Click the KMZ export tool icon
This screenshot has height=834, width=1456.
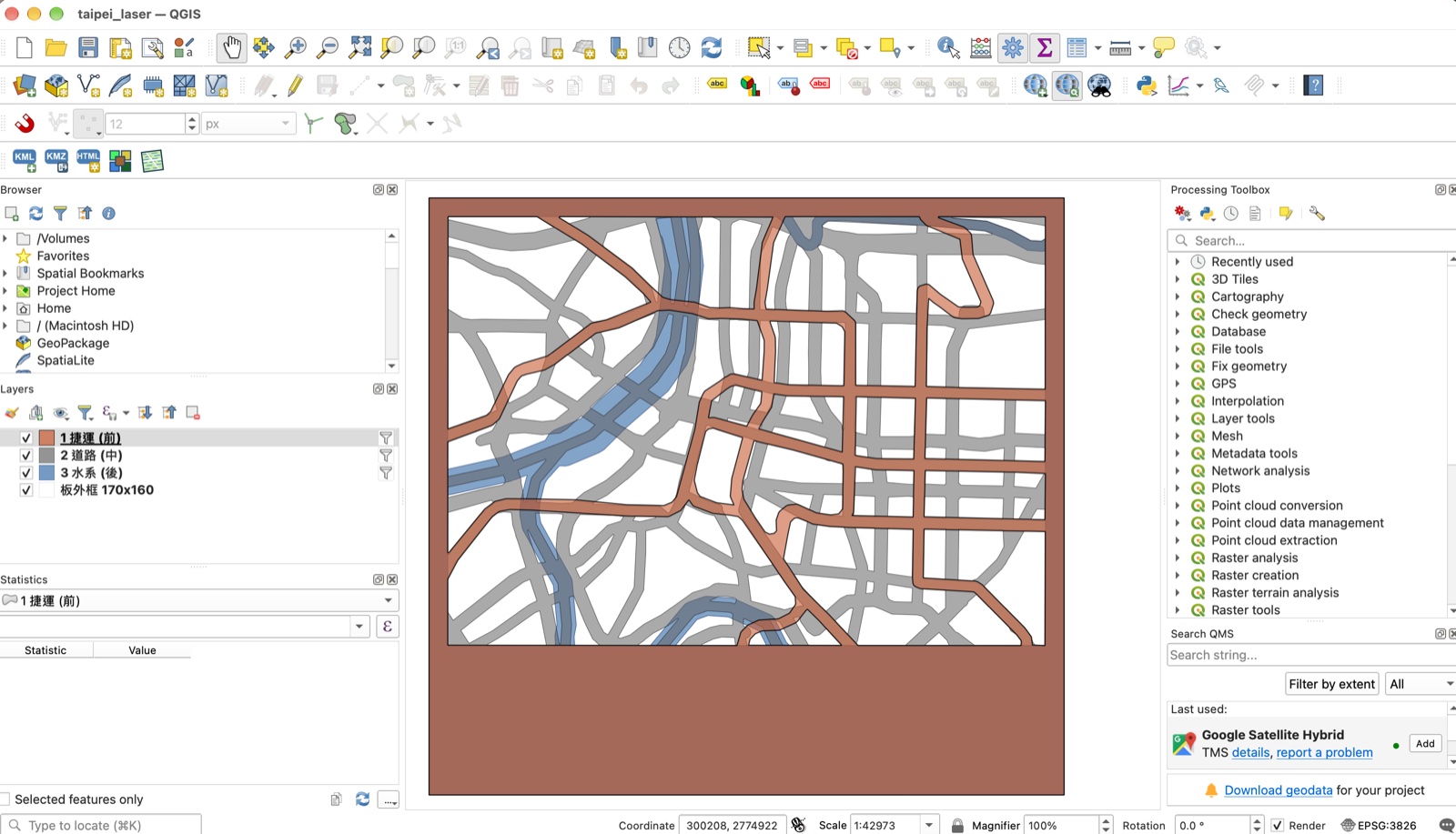(x=56, y=161)
